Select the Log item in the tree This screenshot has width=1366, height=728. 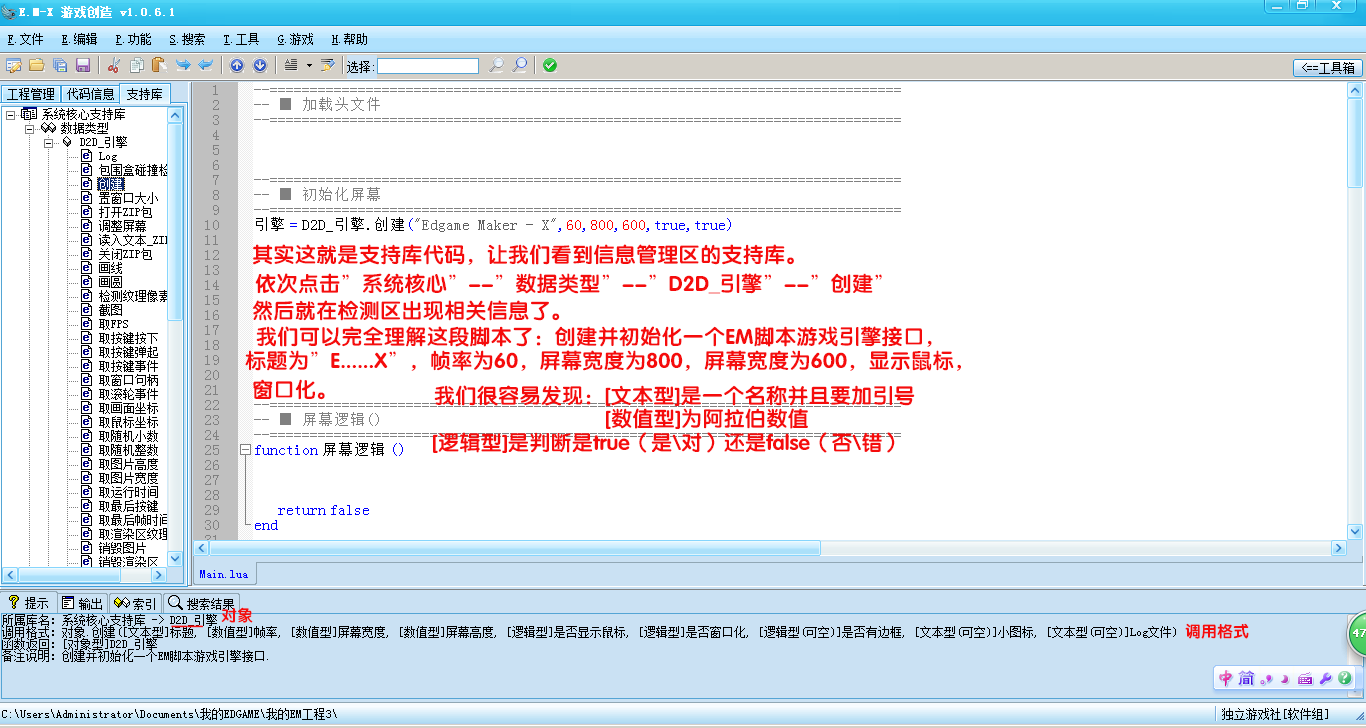[108, 156]
